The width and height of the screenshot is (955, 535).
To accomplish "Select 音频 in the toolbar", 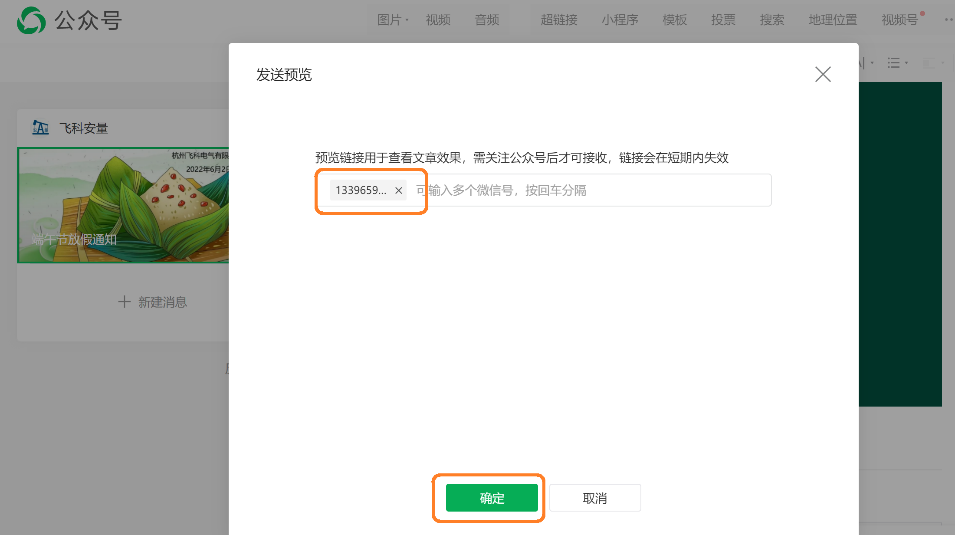I will tap(487, 19).
